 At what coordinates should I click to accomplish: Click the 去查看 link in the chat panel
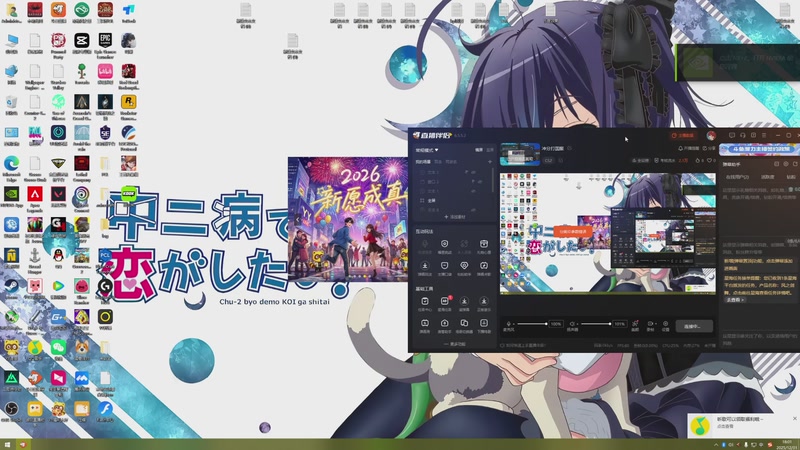(x=734, y=300)
